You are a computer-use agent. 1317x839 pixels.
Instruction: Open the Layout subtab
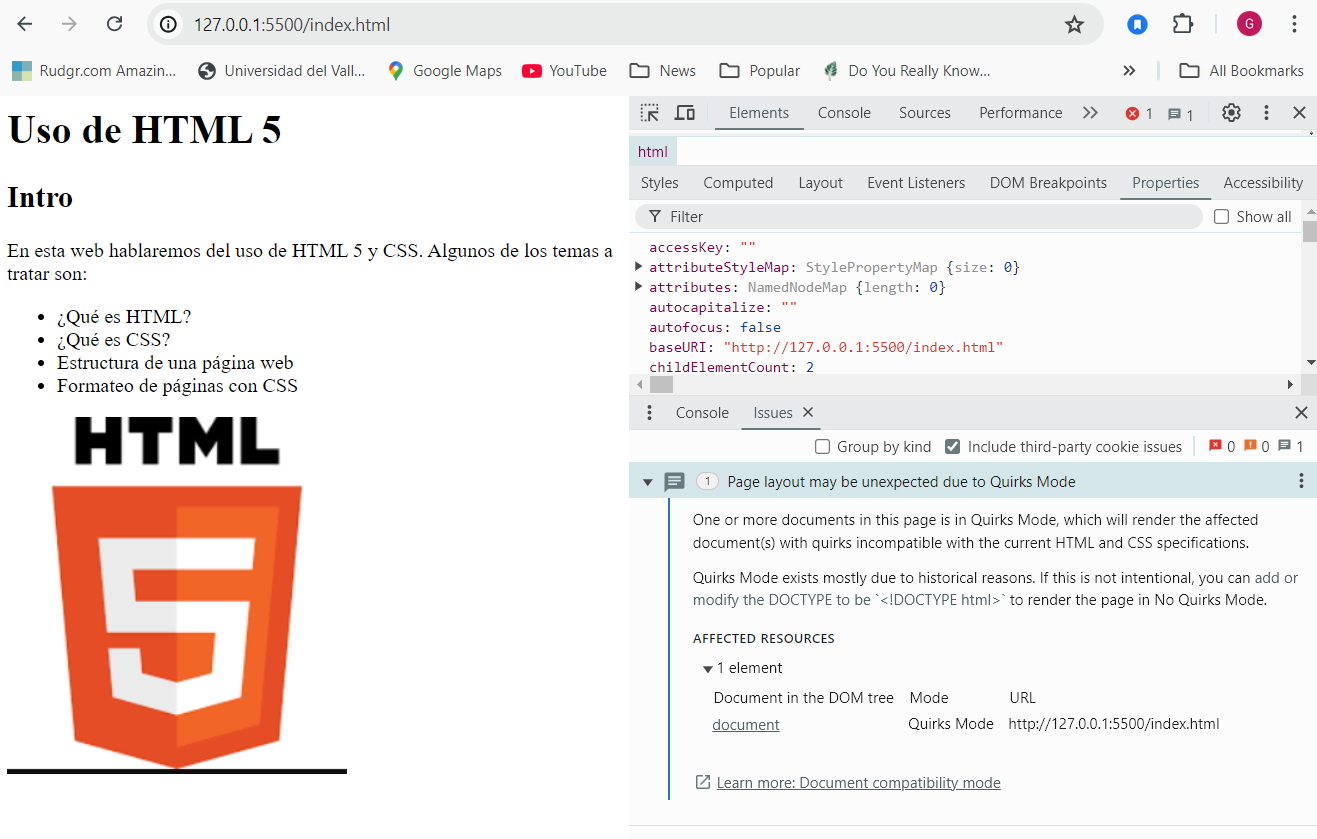tap(820, 183)
